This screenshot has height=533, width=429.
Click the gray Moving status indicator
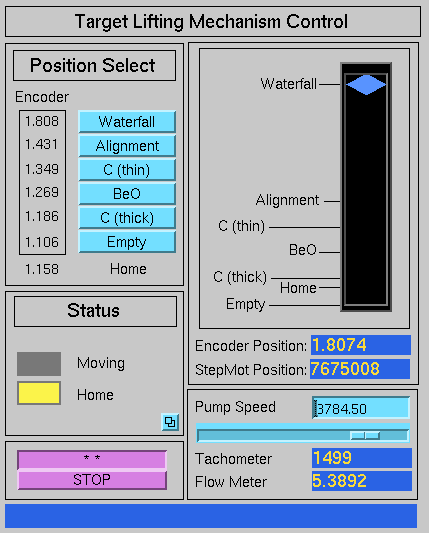tap(39, 364)
